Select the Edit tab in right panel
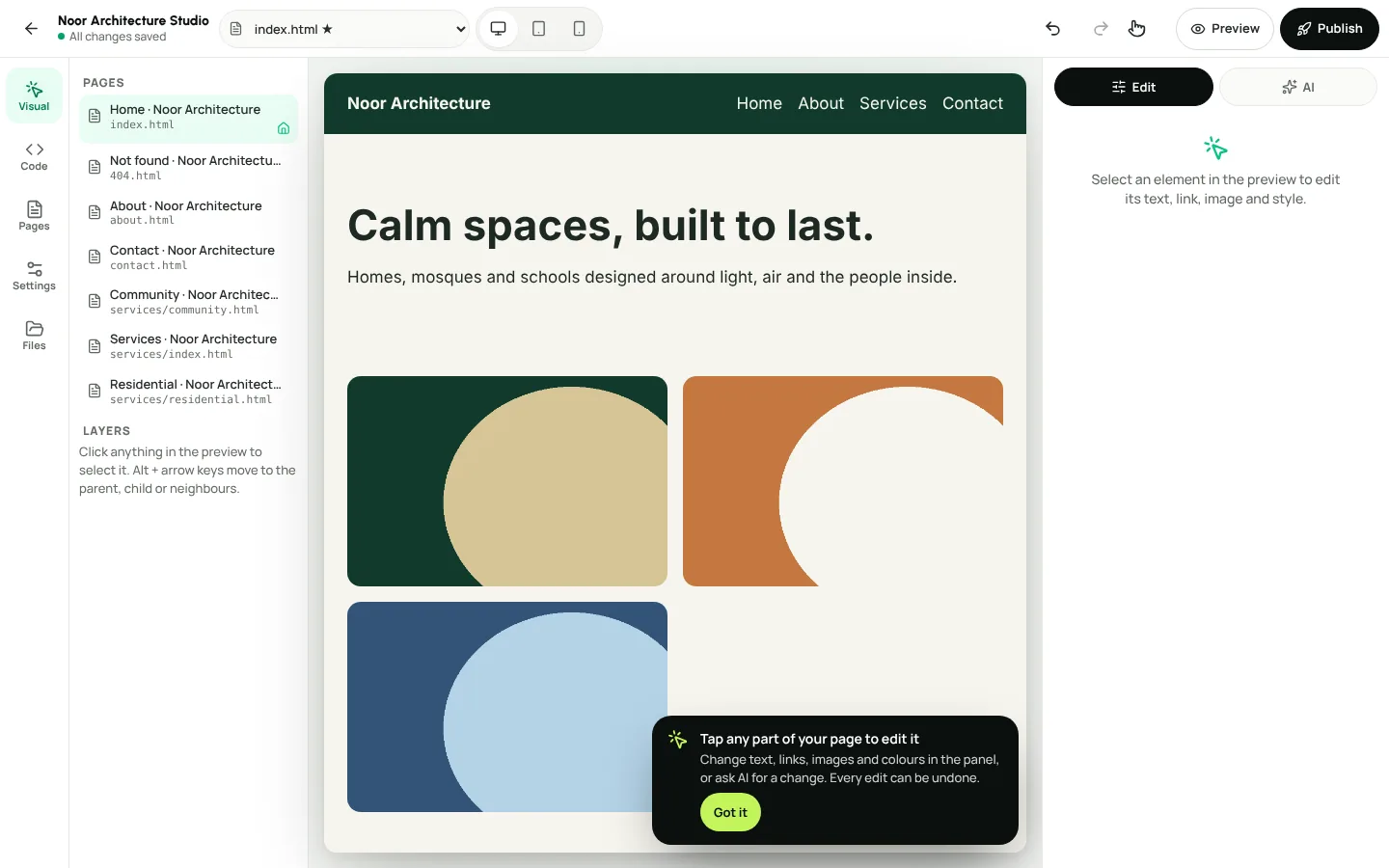The image size is (1389, 868). coord(1133,87)
